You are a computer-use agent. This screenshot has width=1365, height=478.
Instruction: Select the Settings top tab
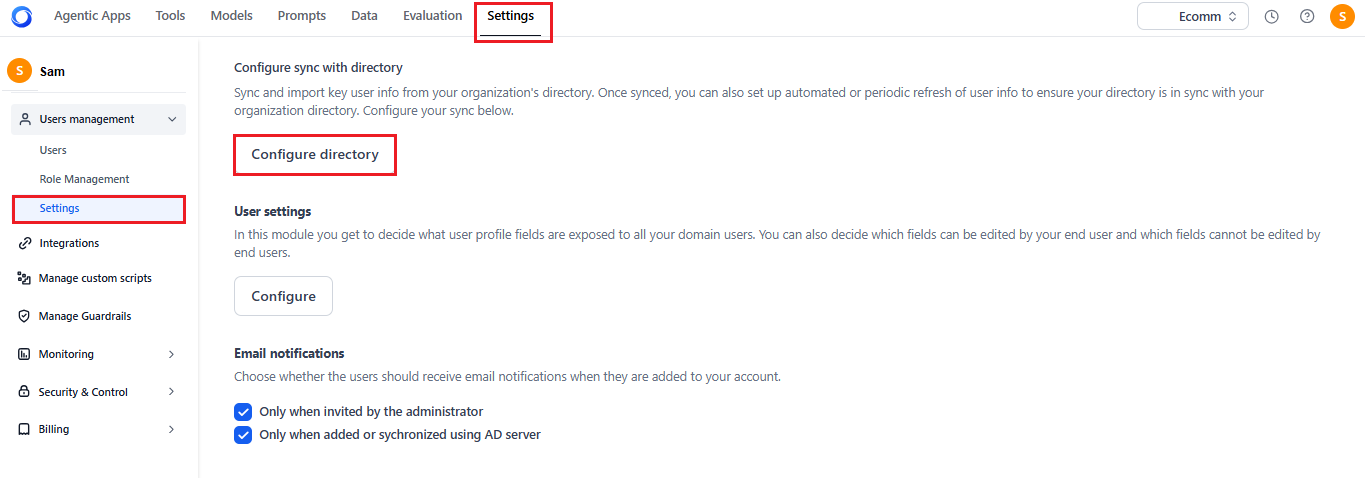pyautogui.click(x=511, y=16)
